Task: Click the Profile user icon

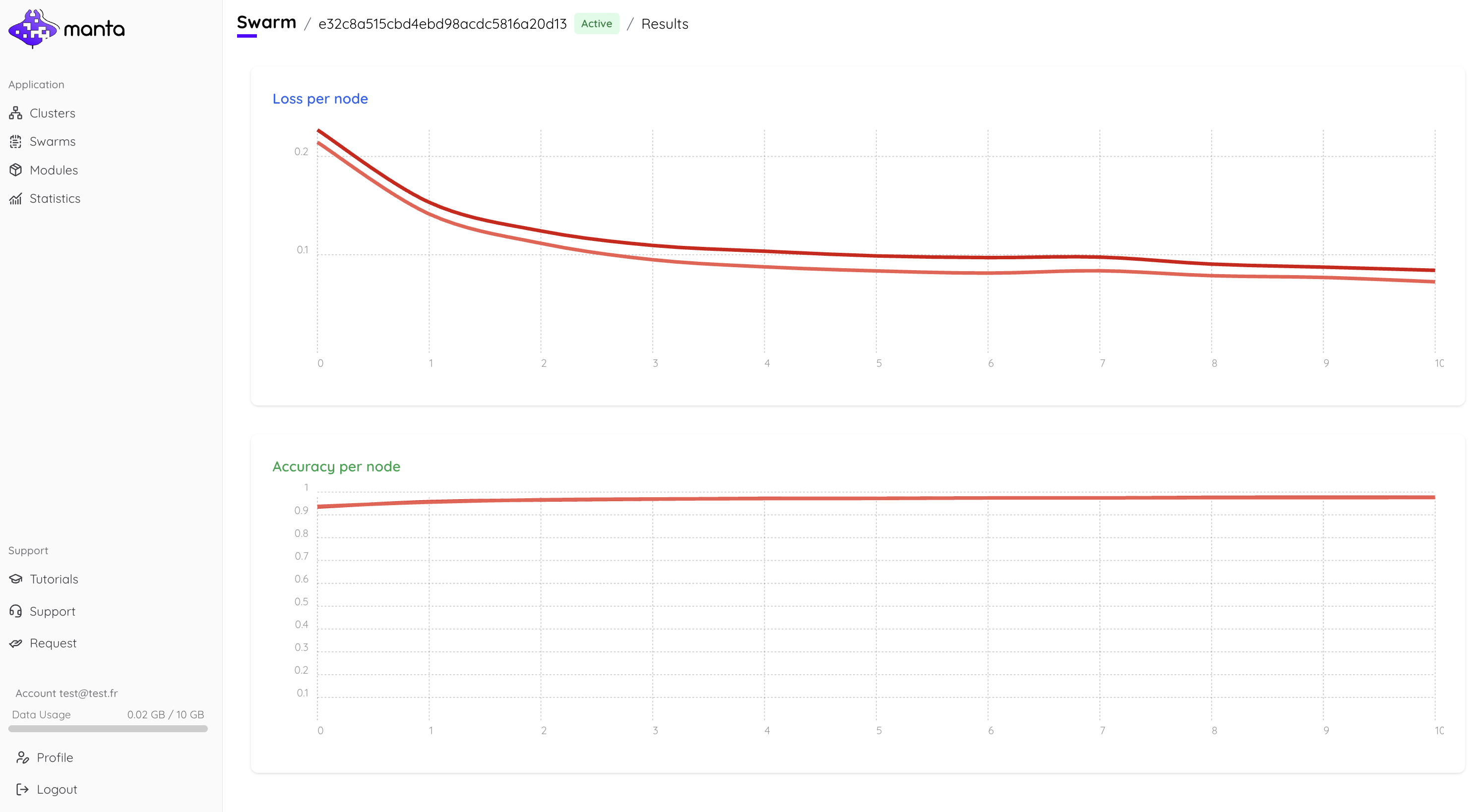Action: (22, 757)
